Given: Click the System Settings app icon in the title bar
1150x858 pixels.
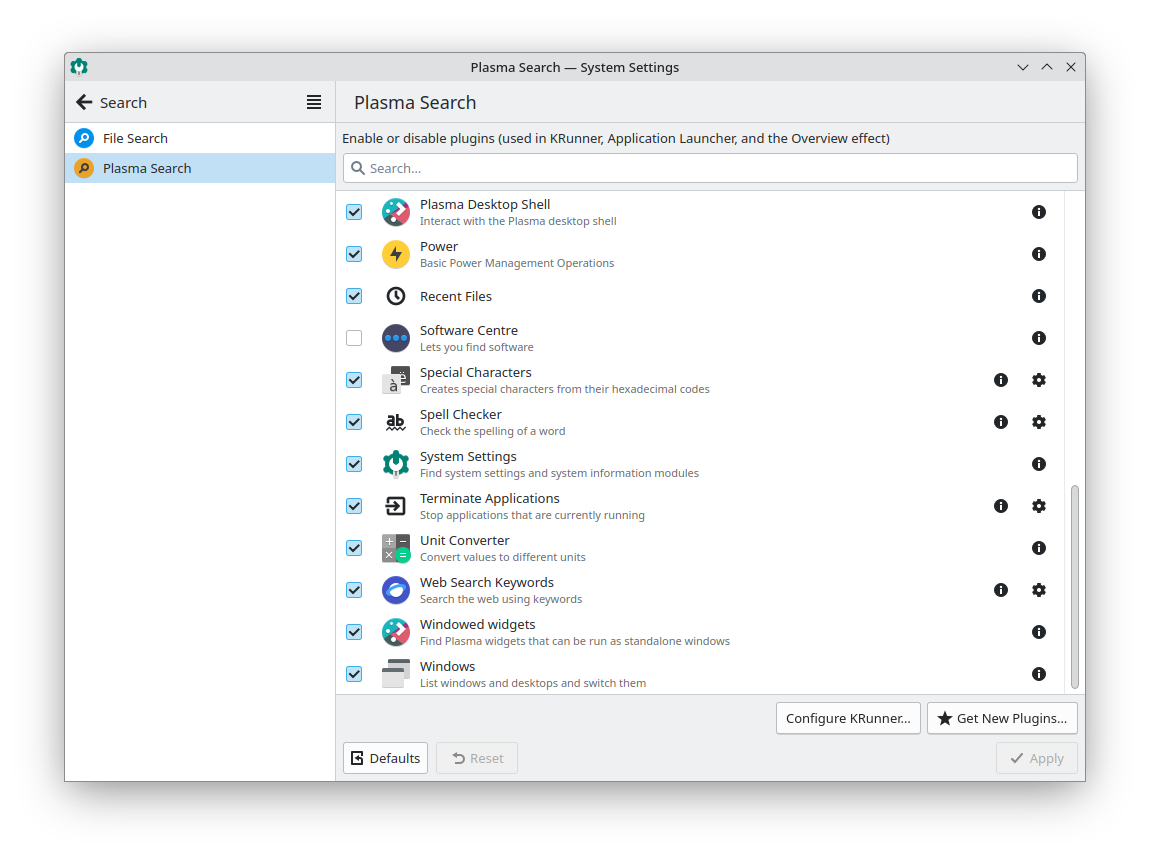Looking at the screenshot, I should point(79,67).
